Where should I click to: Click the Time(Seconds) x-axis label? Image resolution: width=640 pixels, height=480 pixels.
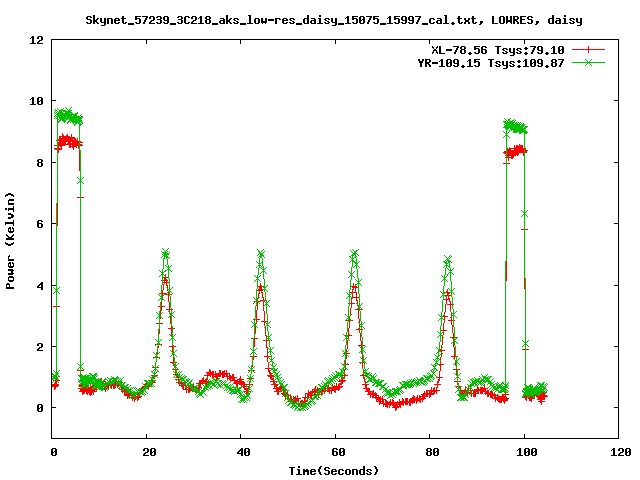(334, 471)
